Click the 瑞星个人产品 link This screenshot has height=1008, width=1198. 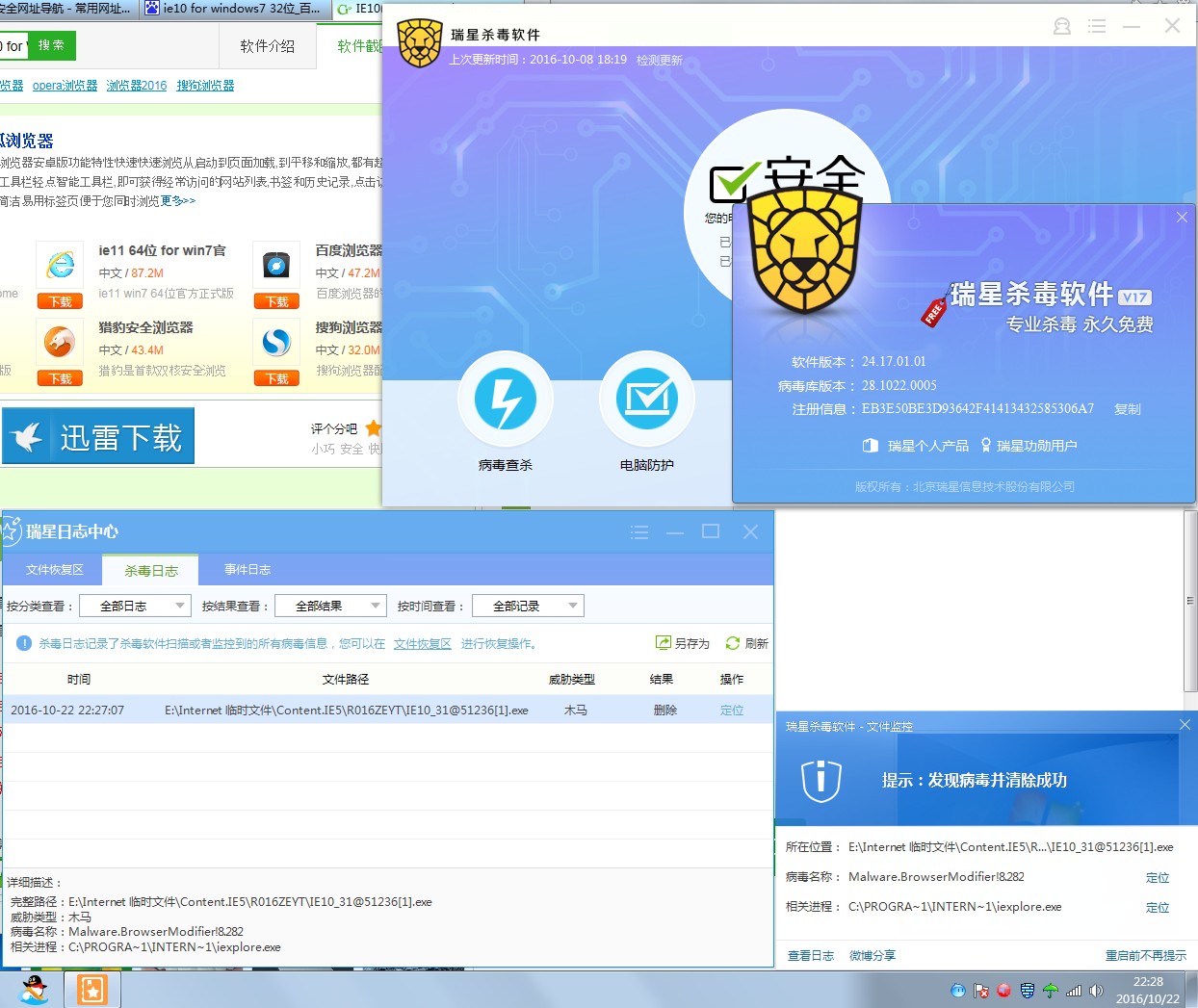917,446
